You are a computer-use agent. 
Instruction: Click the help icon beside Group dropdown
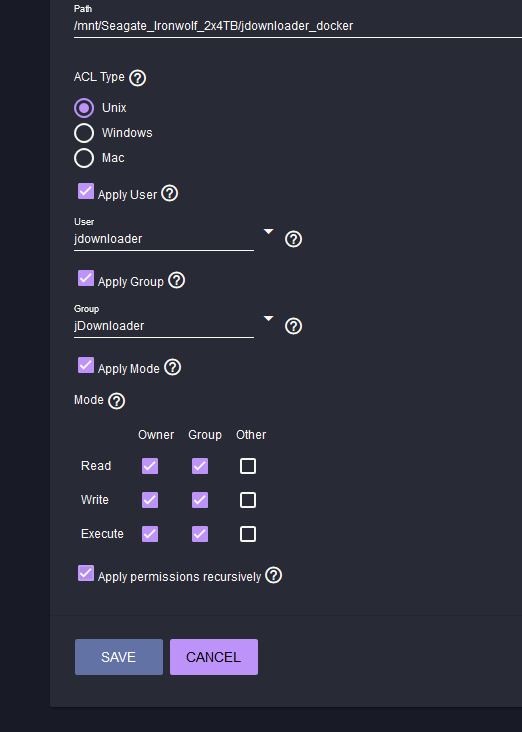pos(293,326)
